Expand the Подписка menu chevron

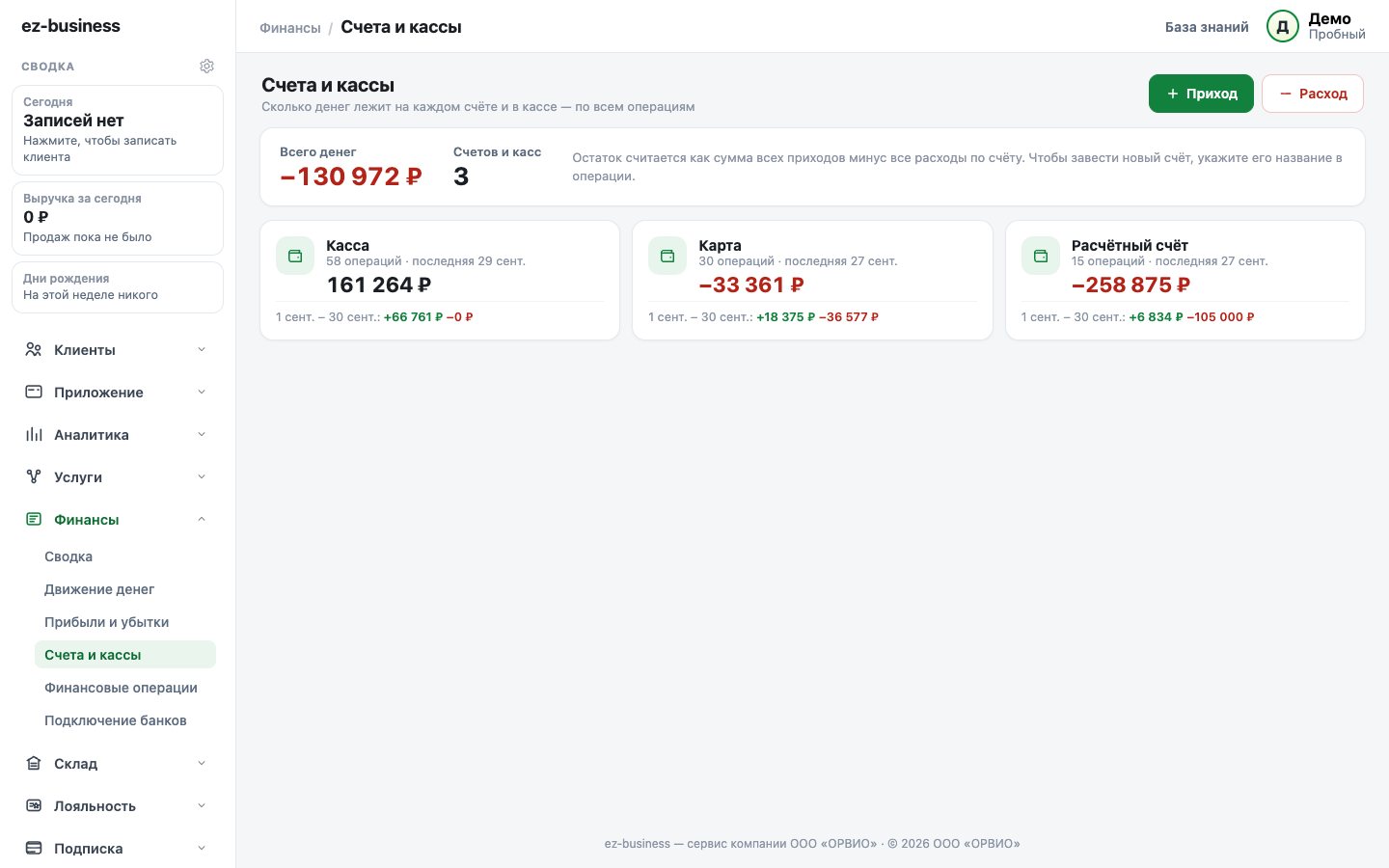tap(202, 849)
